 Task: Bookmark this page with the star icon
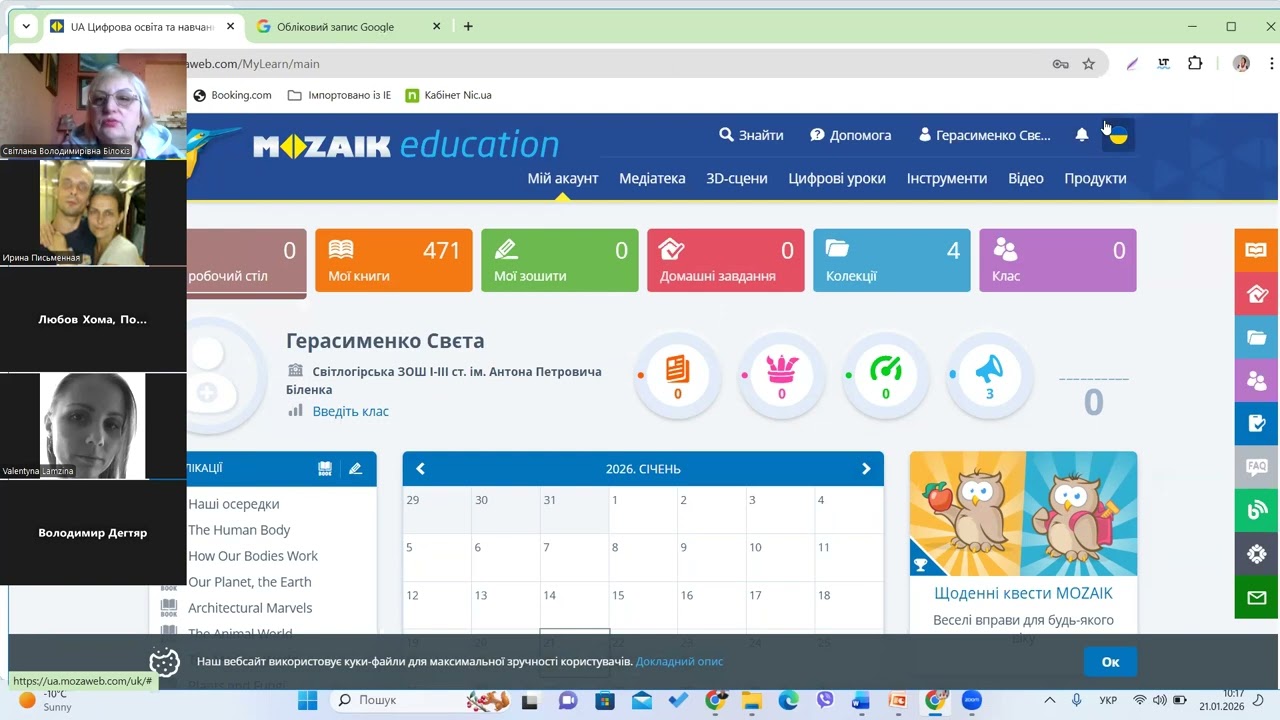(x=1089, y=64)
